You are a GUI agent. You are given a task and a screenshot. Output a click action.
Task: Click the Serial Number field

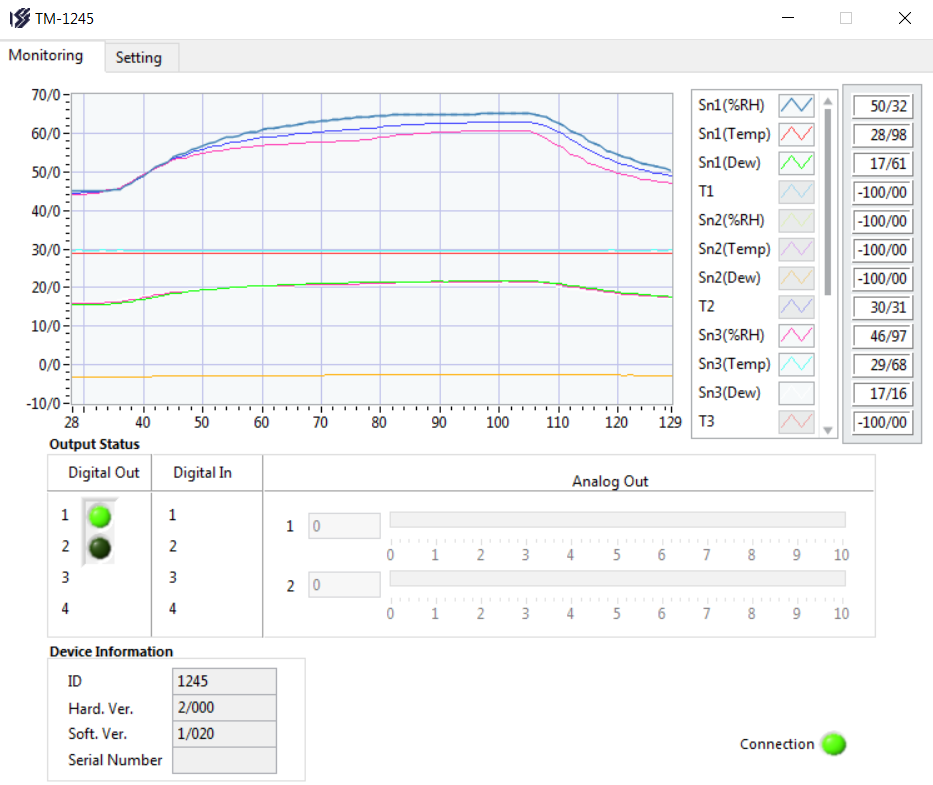pos(224,760)
